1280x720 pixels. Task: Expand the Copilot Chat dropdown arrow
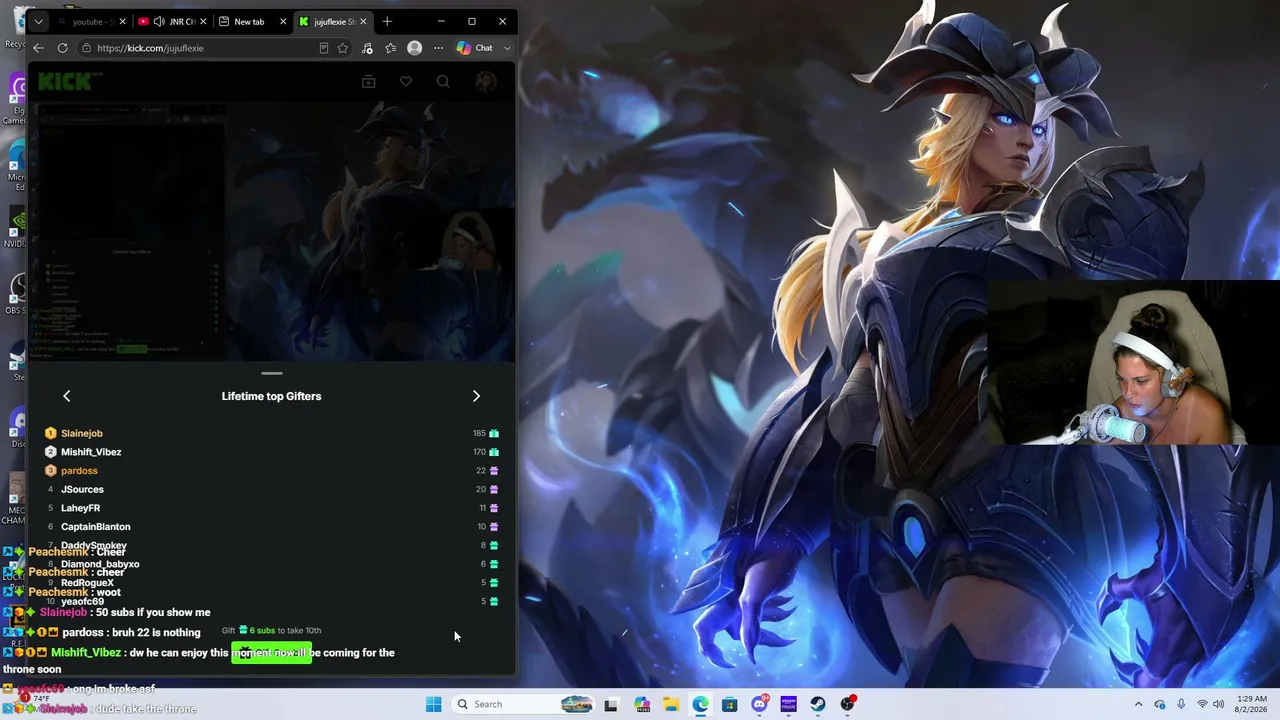click(507, 48)
